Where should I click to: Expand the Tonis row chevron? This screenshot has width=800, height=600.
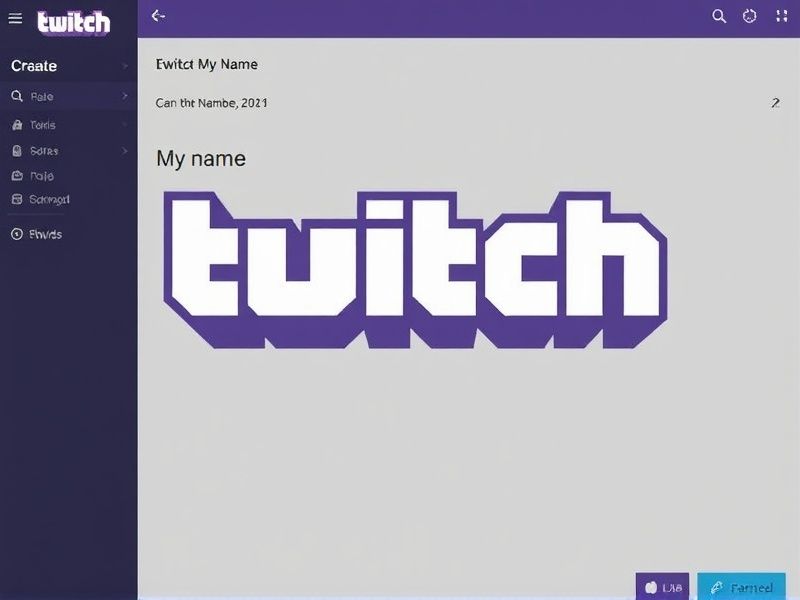click(125, 124)
